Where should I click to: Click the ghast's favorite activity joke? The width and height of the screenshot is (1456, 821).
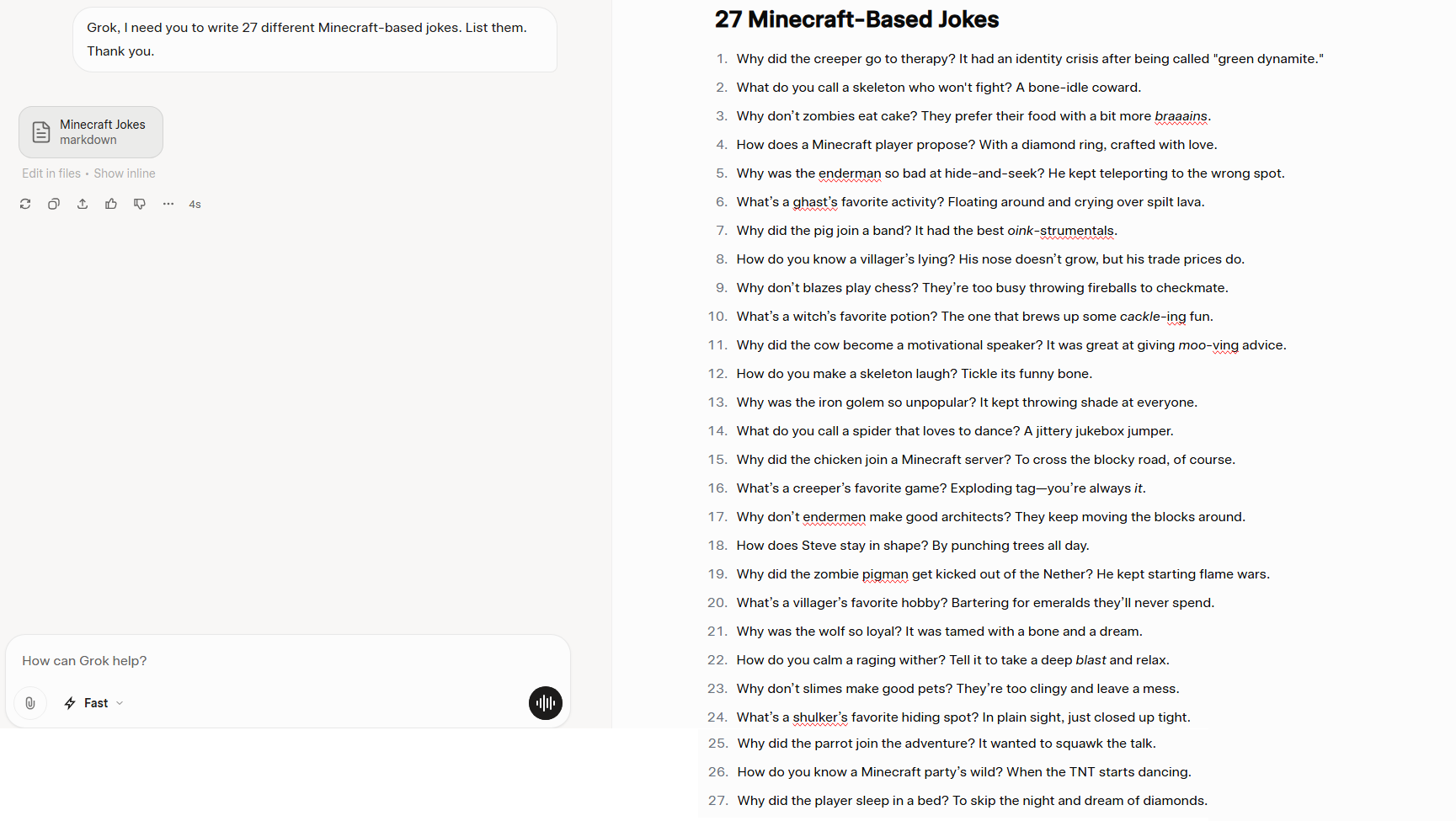(970, 202)
